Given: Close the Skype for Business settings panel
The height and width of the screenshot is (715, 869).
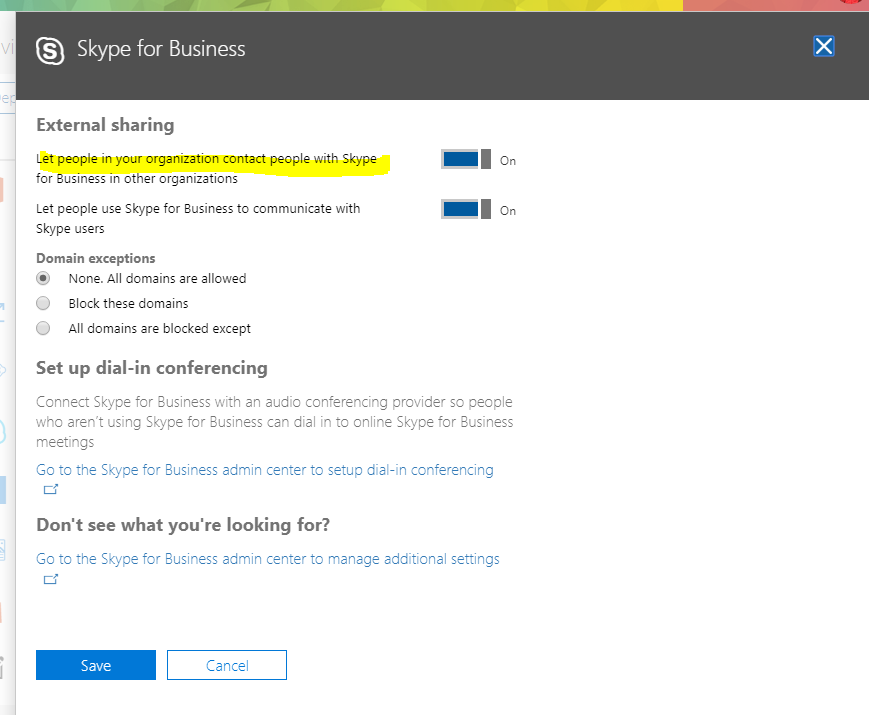Looking at the screenshot, I should pos(824,46).
